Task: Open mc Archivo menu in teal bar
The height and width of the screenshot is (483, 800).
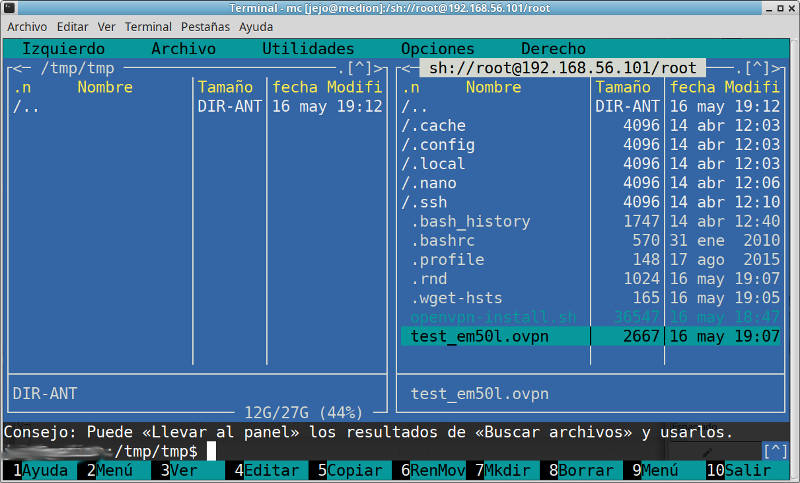Action: [x=184, y=49]
